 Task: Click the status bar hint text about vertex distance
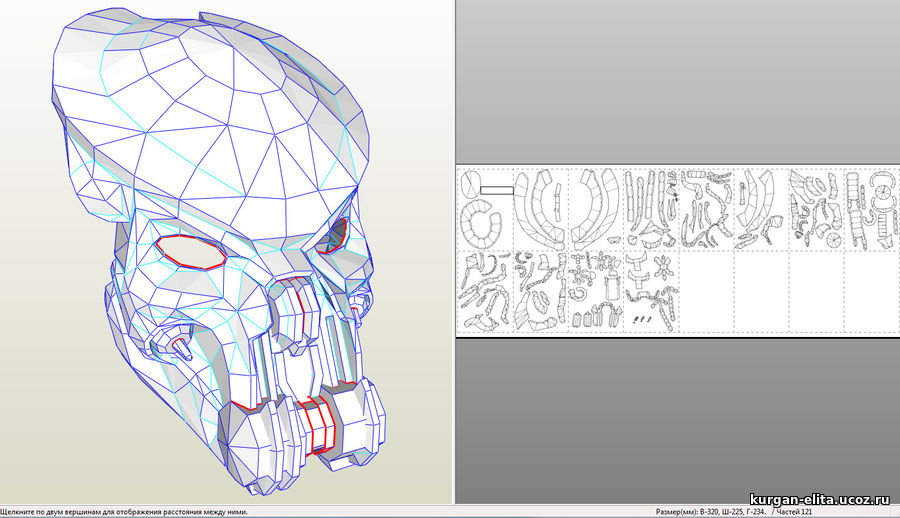(x=125, y=511)
